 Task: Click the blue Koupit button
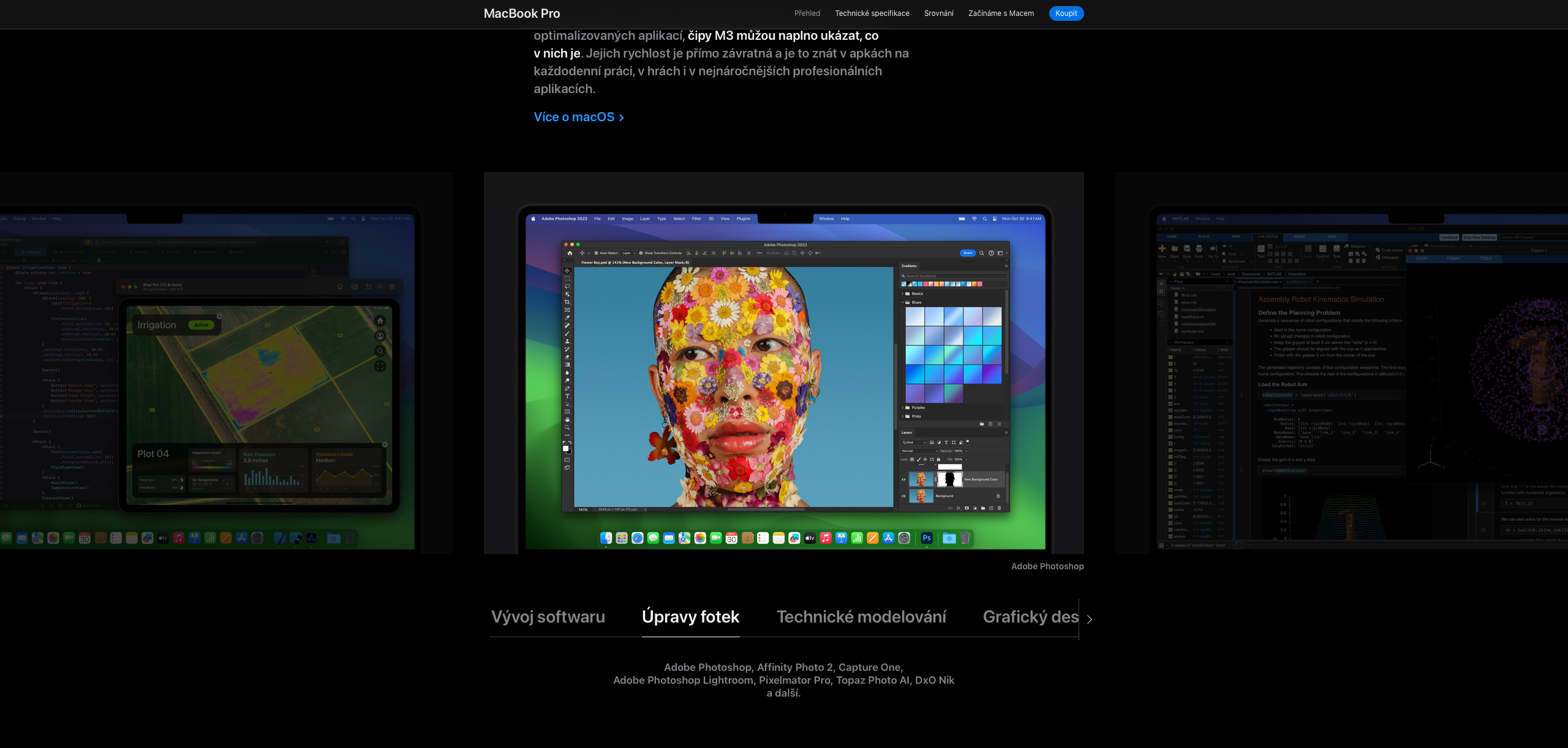point(1066,13)
